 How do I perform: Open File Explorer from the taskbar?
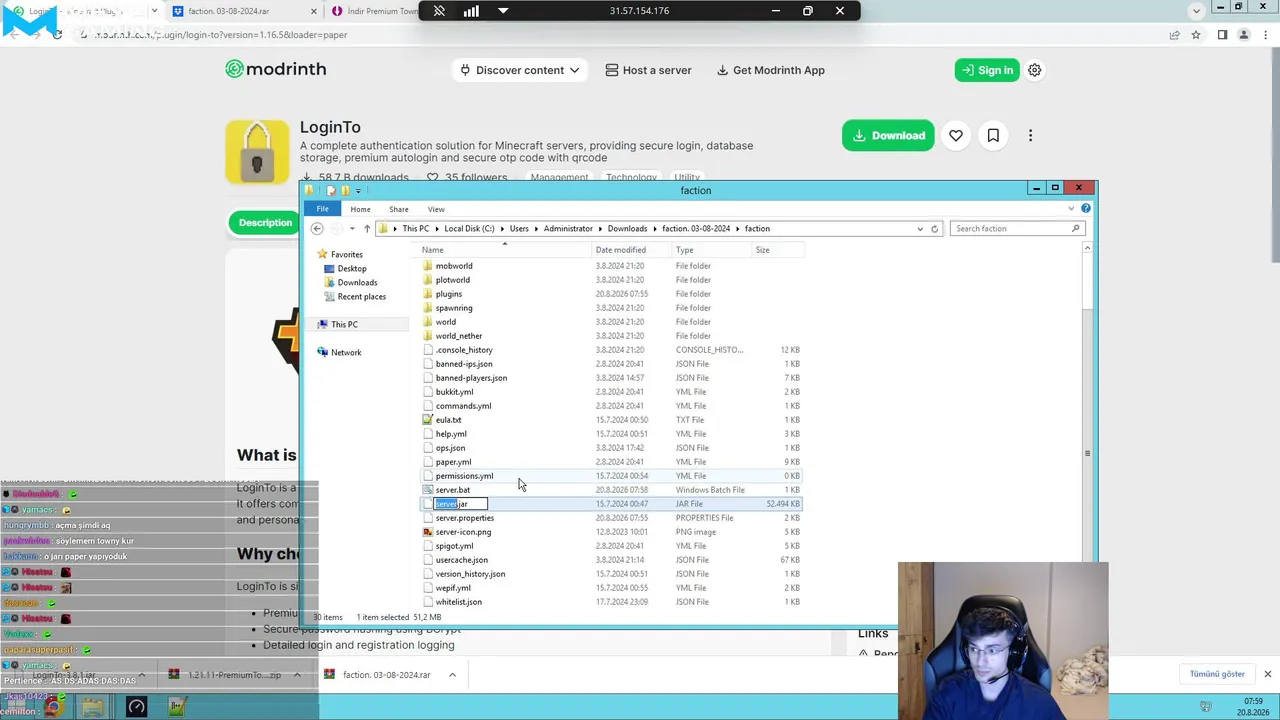point(92,707)
